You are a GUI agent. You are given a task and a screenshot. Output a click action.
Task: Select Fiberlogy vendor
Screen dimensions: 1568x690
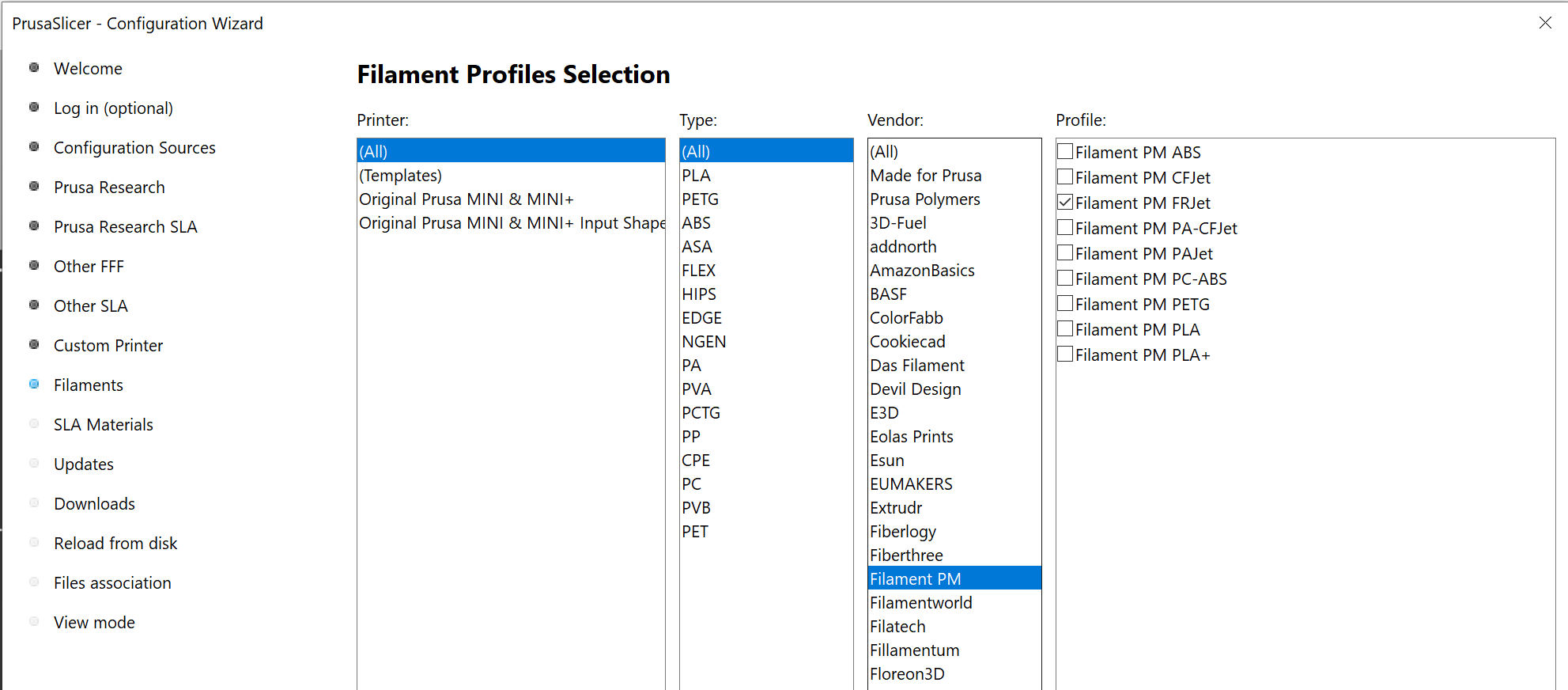click(x=954, y=531)
